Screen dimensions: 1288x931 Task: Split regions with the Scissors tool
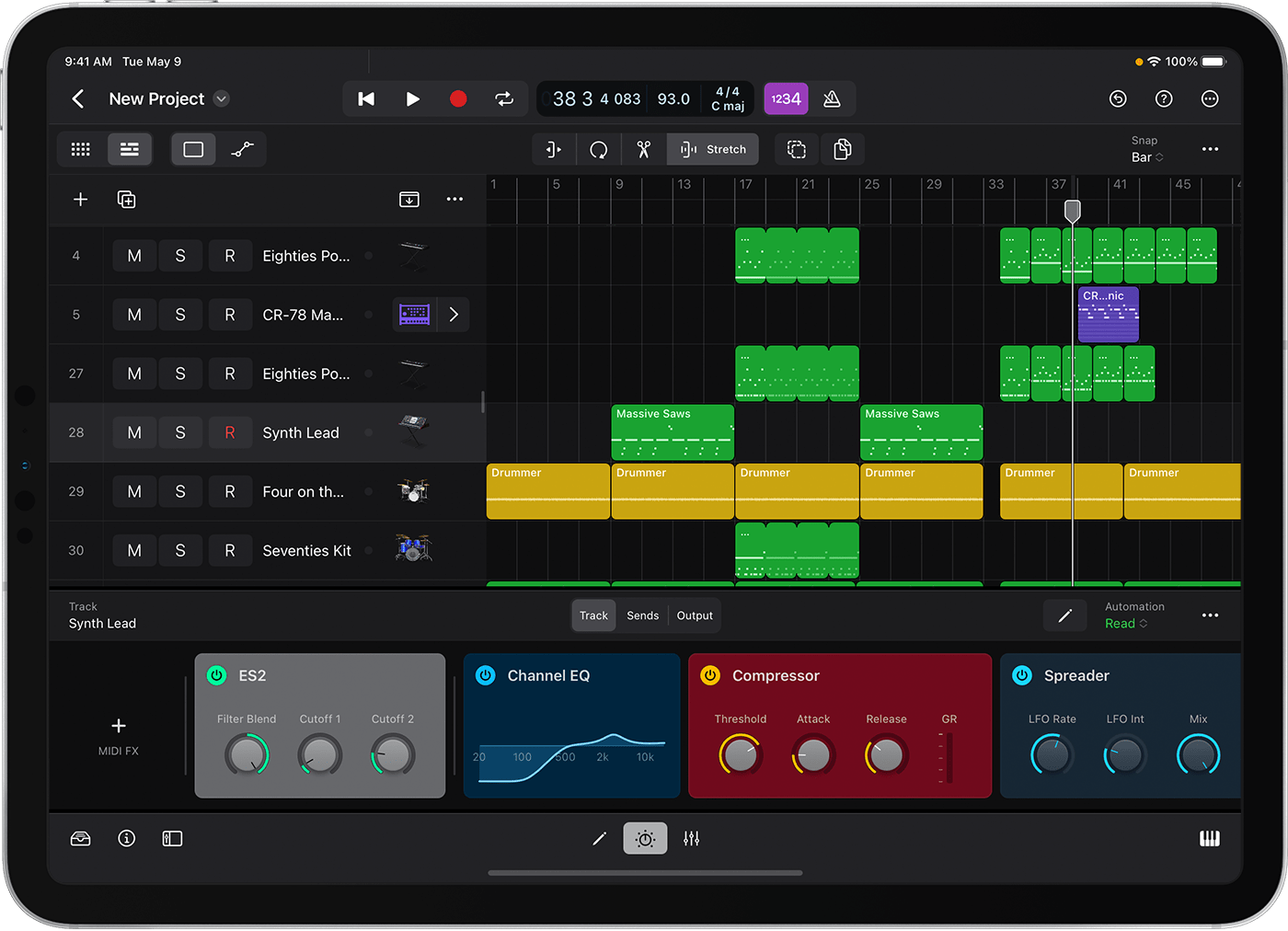(x=643, y=148)
